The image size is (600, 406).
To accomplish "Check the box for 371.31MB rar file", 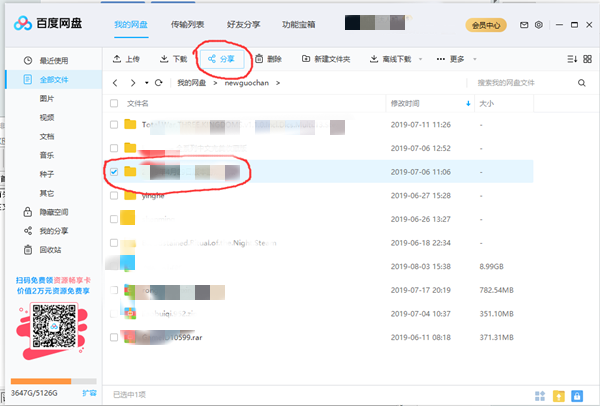I will [114, 337].
